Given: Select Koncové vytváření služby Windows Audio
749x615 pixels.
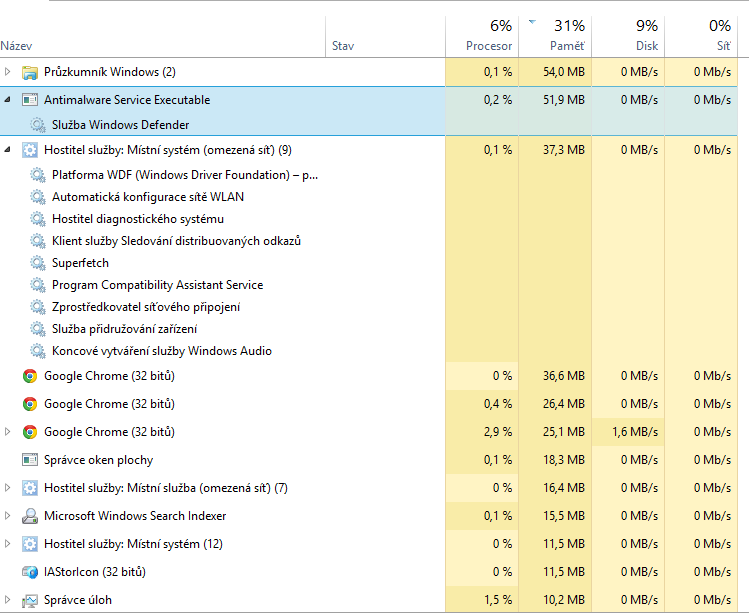Looking at the screenshot, I should 161,351.
